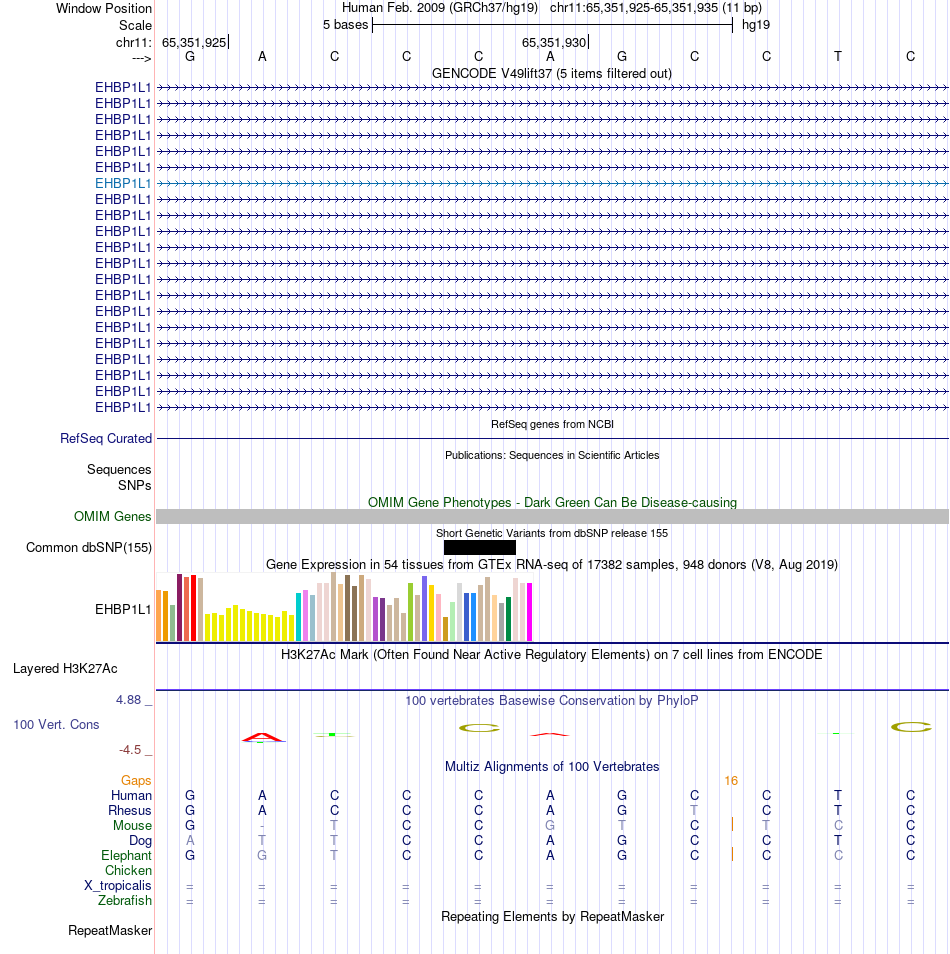Image resolution: width=950 pixels, height=954 pixels.
Task: Click the orange gap marker in Mouse row
Action: click(732, 825)
